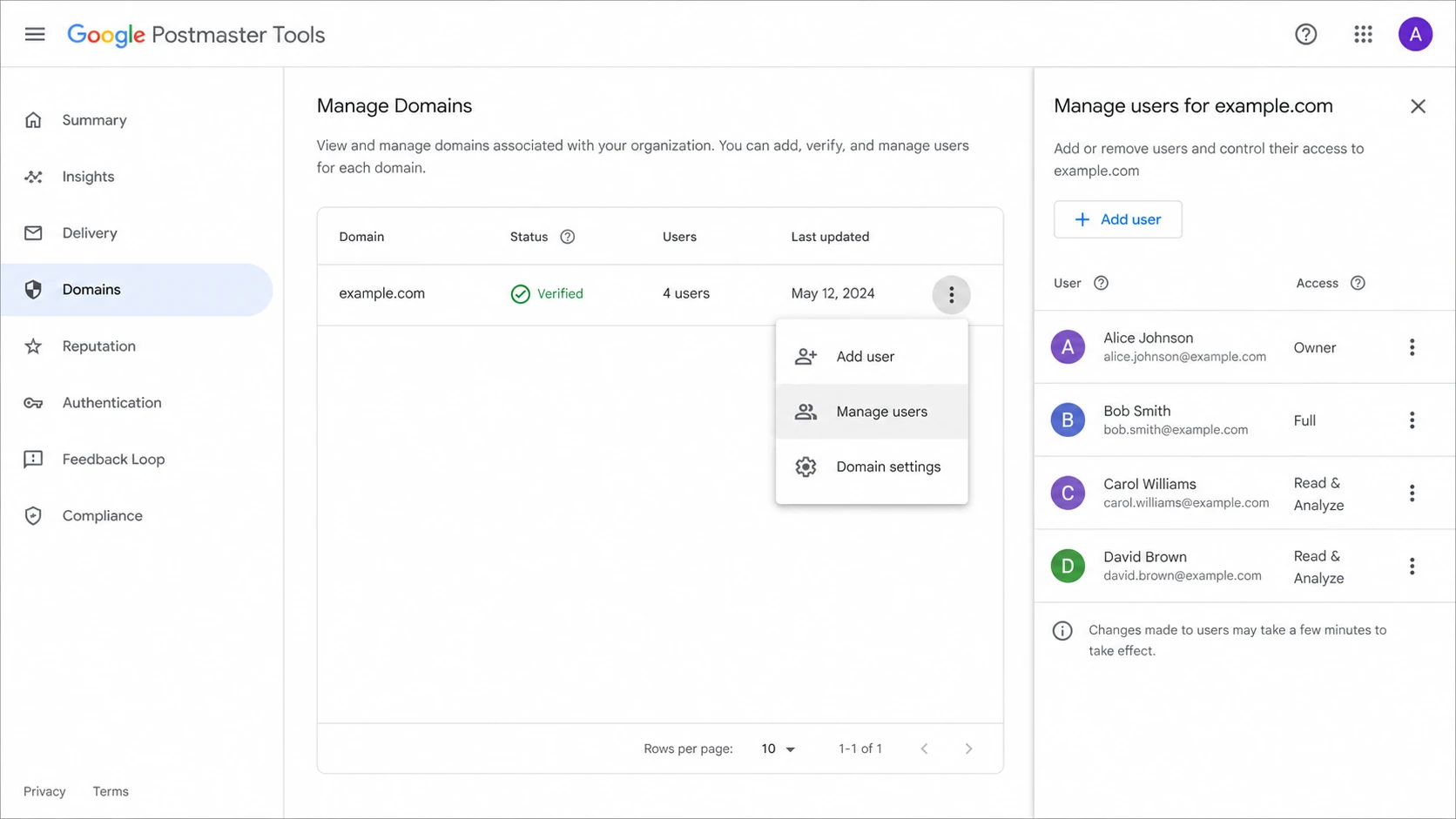Image resolution: width=1456 pixels, height=819 pixels.
Task: Click the User column help icon
Action: (x=1101, y=283)
